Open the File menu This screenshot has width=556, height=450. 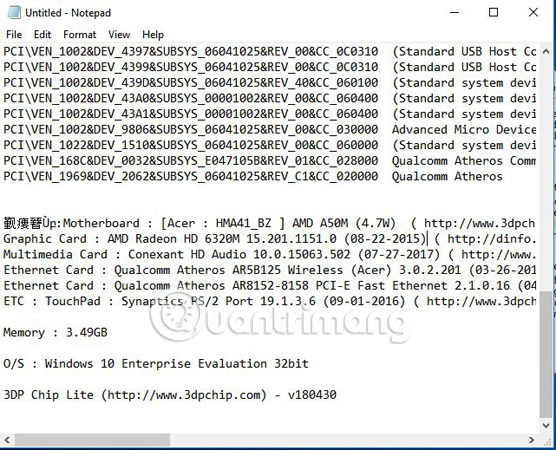click(14, 34)
